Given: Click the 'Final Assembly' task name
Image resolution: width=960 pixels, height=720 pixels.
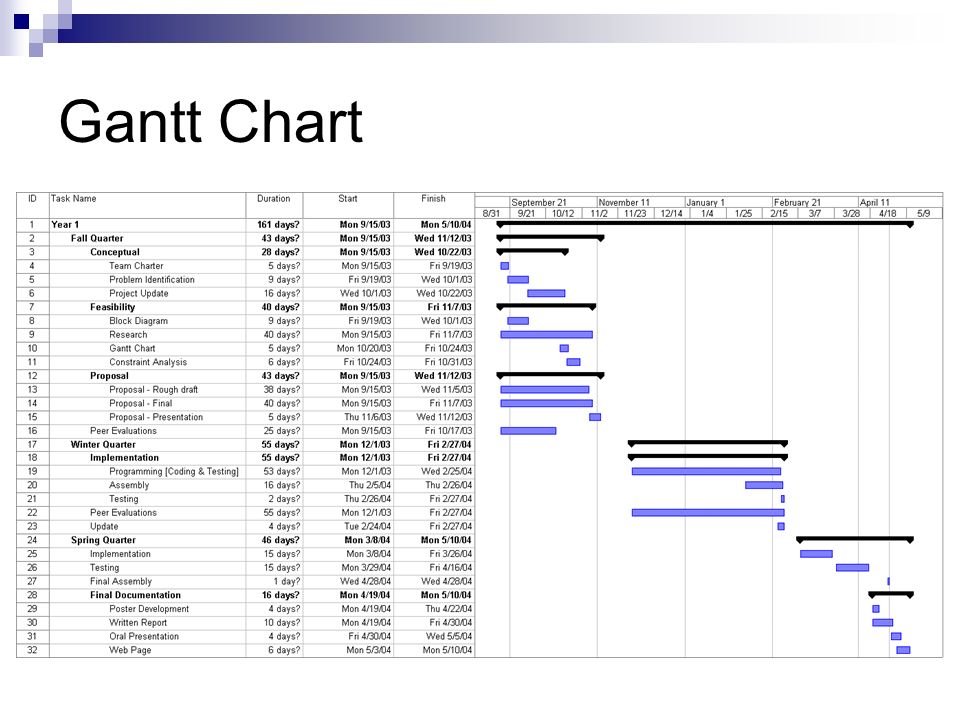Looking at the screenshot, I should pos(121,582).
